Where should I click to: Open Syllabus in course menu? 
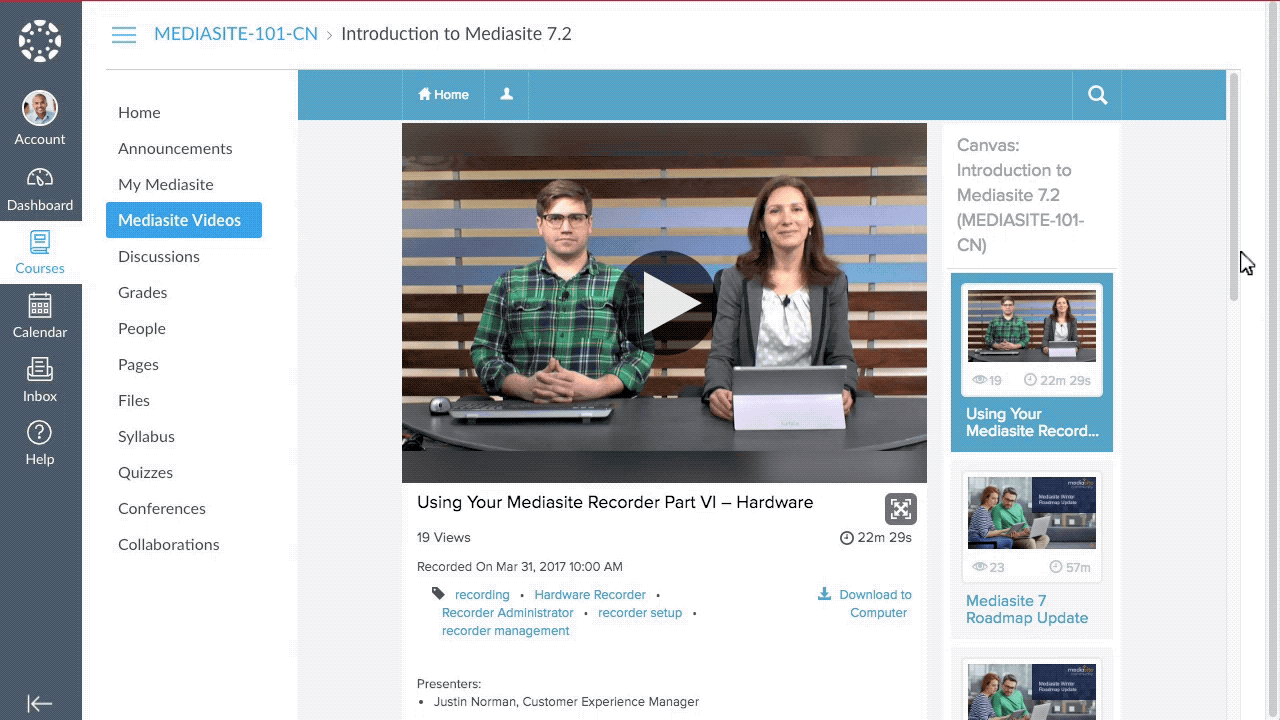(146, 437)
